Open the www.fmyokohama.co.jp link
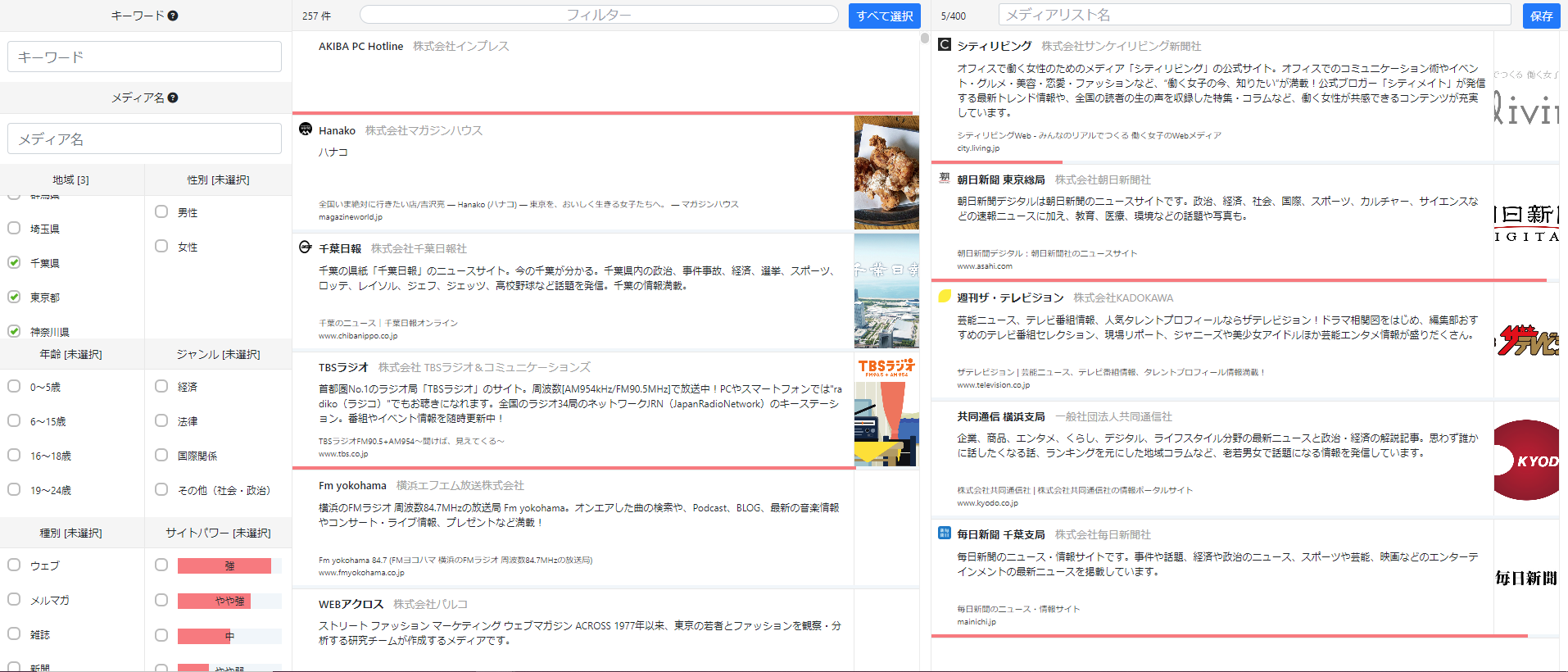The image size is (1568, 672). point(361,573)
